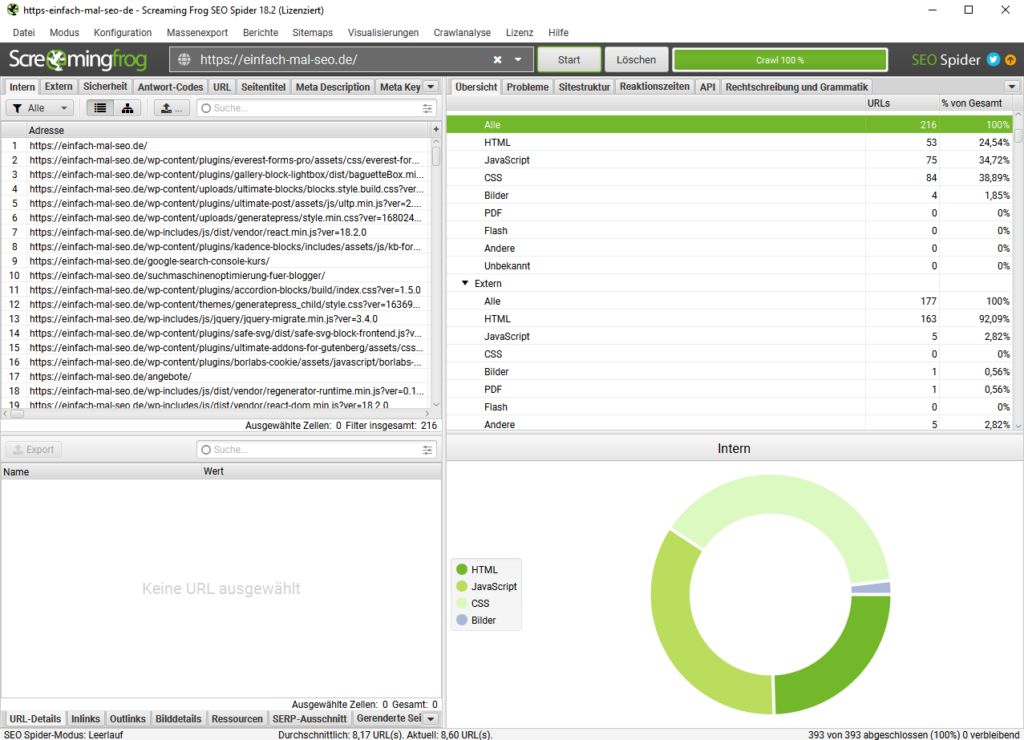Open the SERP-Ausschnitt tab at the bottom
The image size is (1024, 740).
[x=310, y=718]
